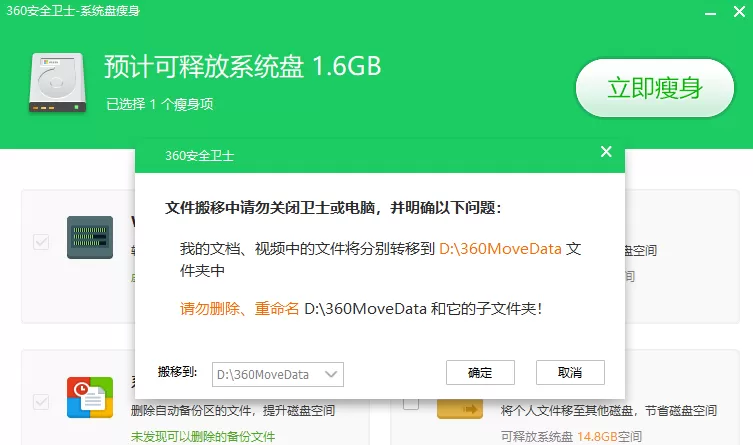Click the 360安全卫士-系统盘瘦身 window title
The width and height of the screenshot is (753, 445).
point(73,11)
